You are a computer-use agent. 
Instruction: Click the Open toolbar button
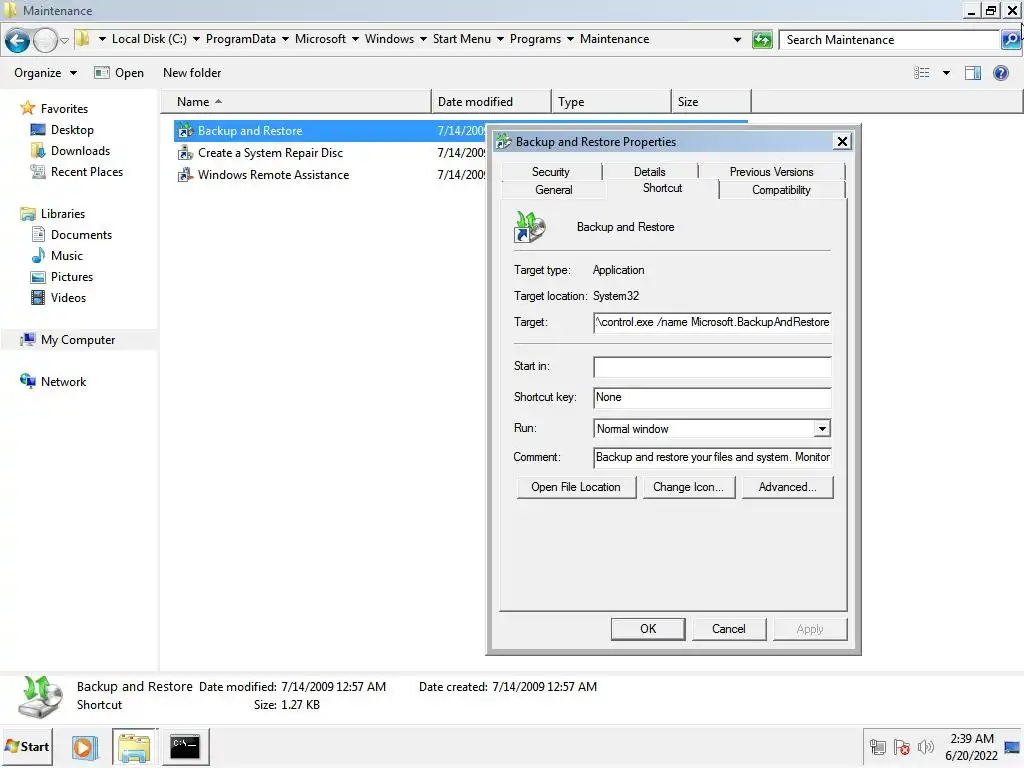pos(119,72)
